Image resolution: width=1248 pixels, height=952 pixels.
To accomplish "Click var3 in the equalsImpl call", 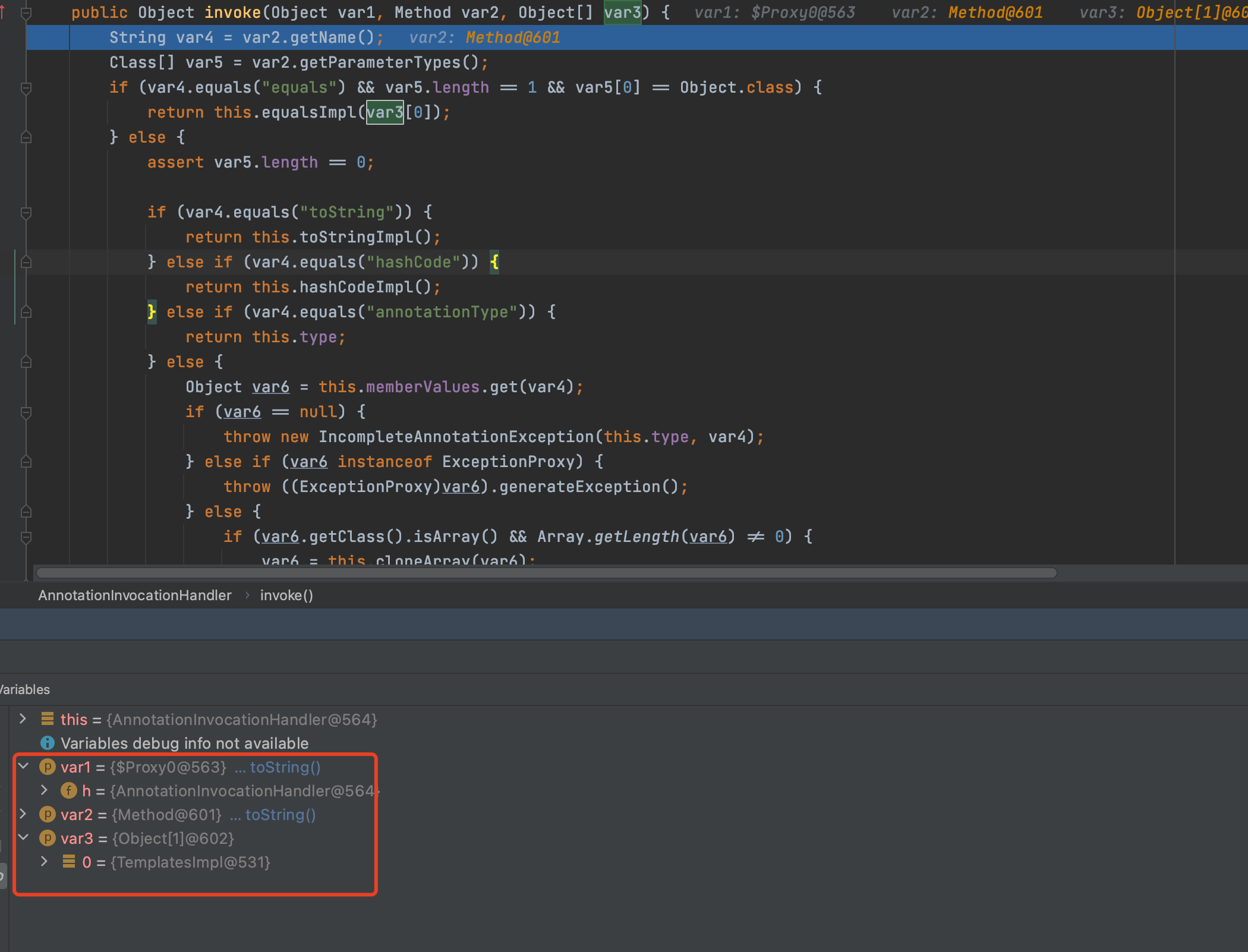I will [x=385, y=112].
